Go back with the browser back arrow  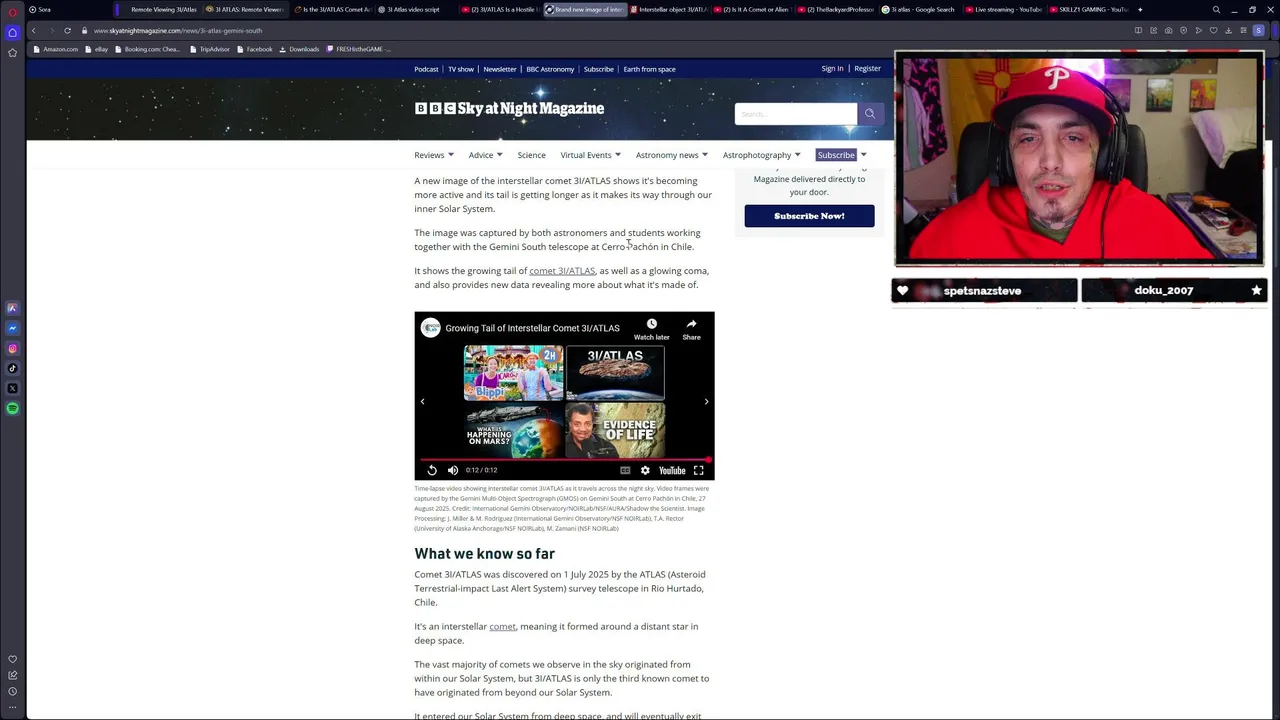click(x=33, y=30)
